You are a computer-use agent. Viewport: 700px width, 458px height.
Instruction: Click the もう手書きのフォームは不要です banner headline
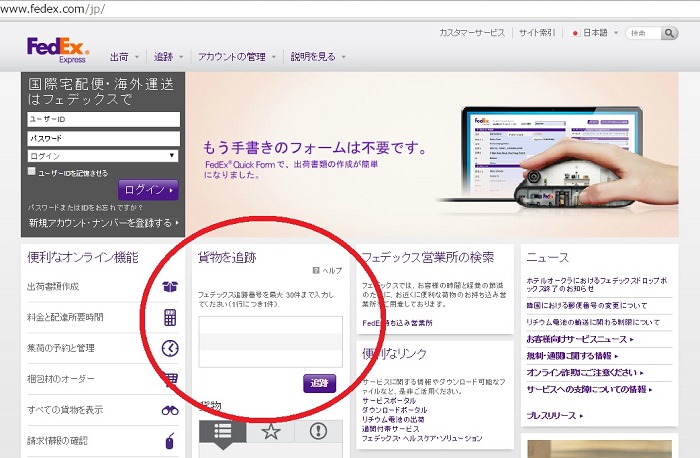pyautogui.click(x=316, y=148)
